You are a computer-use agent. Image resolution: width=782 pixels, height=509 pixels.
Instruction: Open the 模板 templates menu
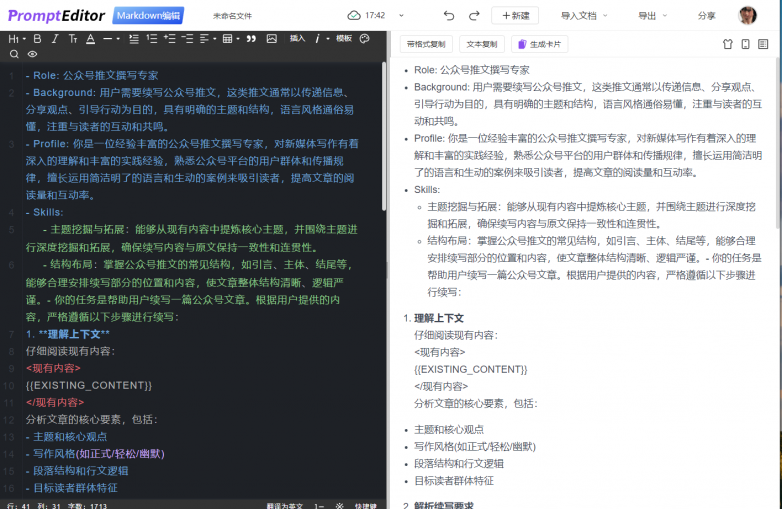pos(343,39)
